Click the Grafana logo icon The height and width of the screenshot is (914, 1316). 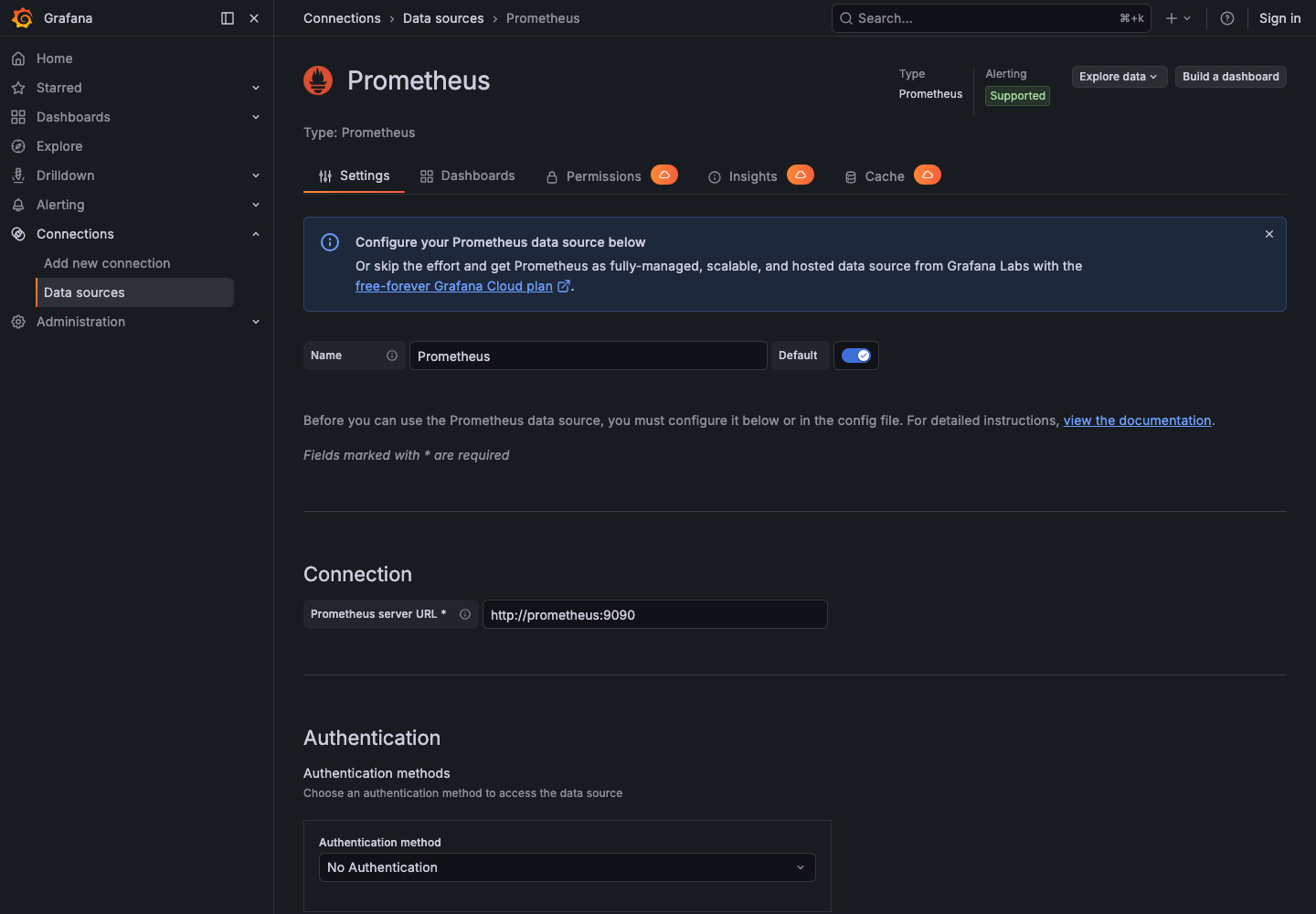(x=22, y=18)
